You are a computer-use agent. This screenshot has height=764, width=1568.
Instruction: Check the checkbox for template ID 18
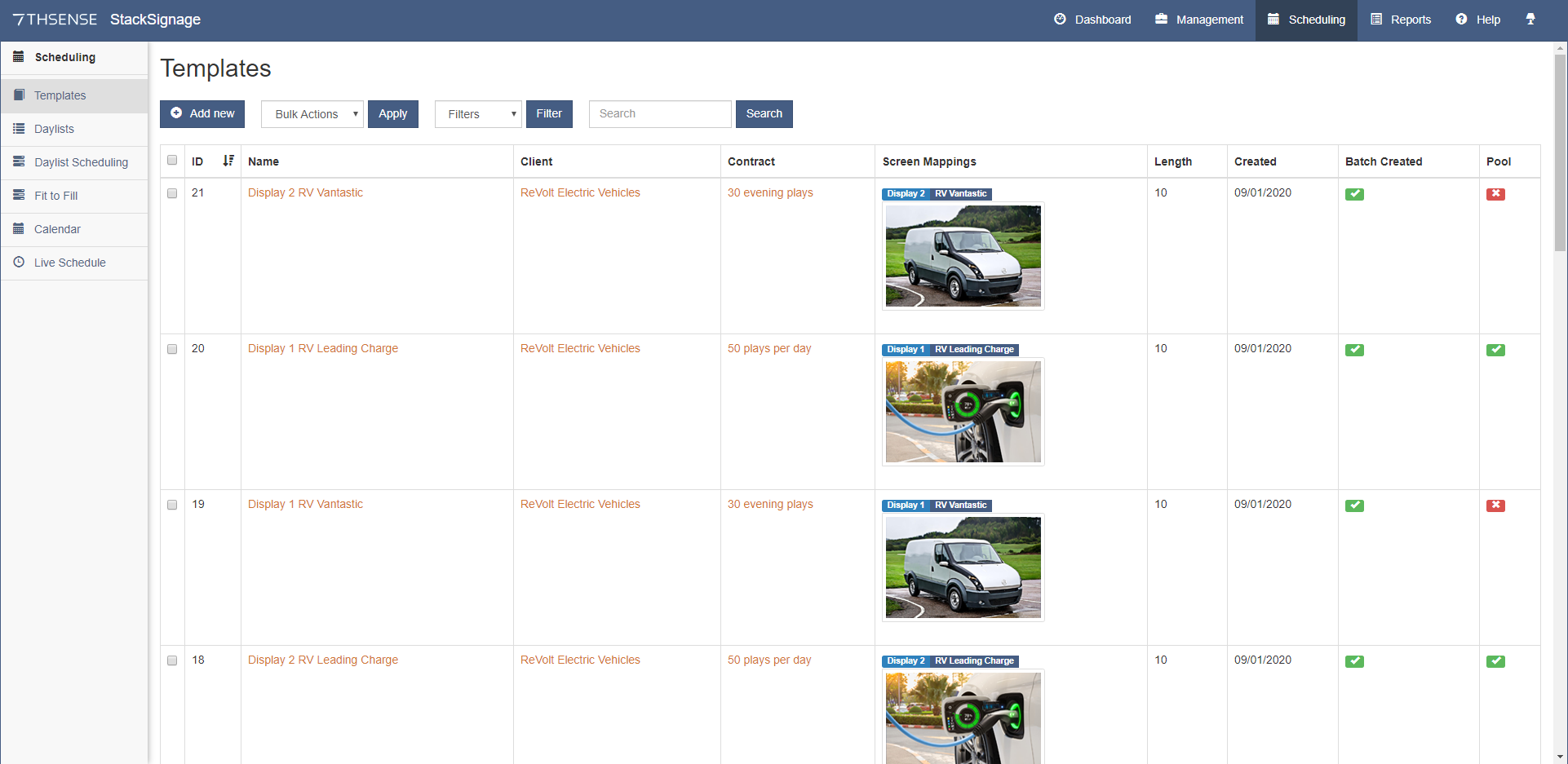[x=172, y=660]
